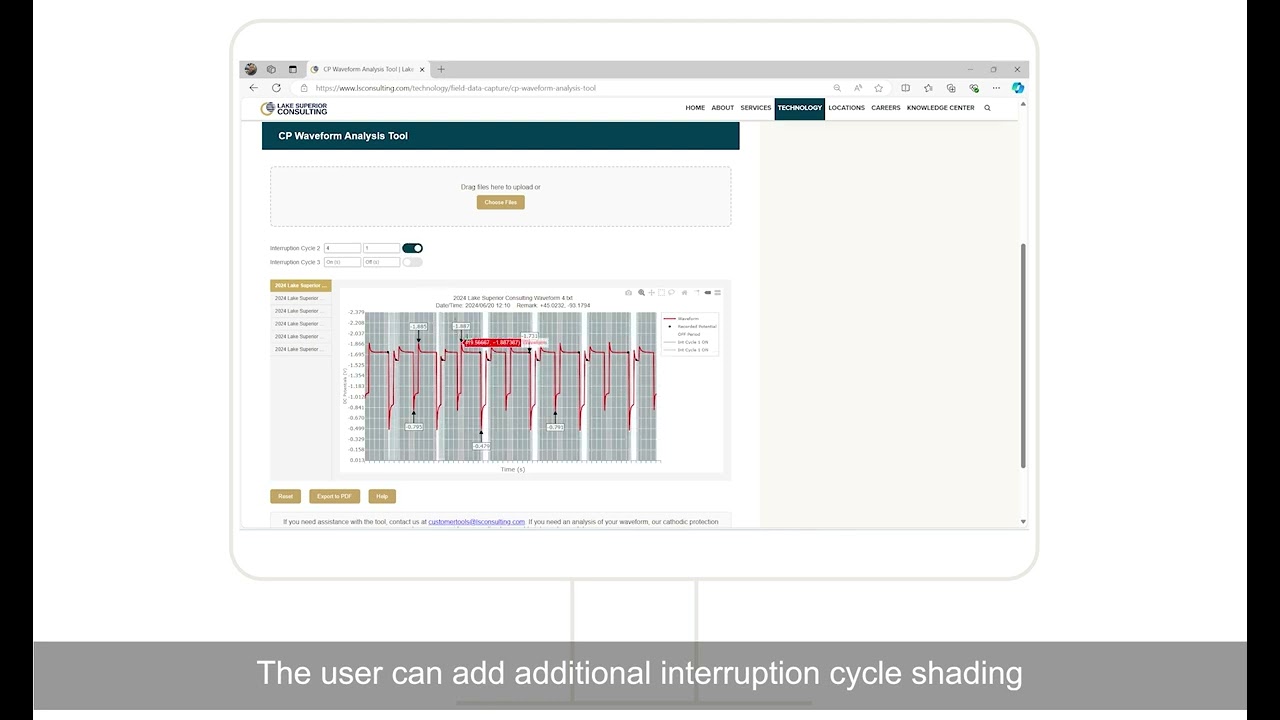This screenshot has width=1280, height=720.
Task: Open the Favorites list
Action: tap(928, 88)
